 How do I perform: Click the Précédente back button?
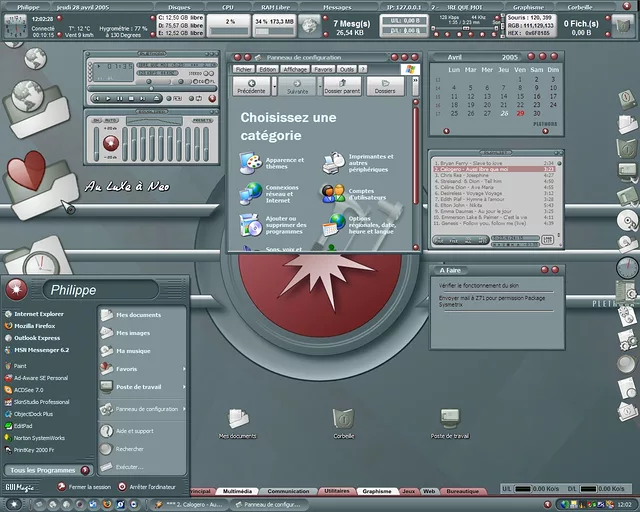[251, 87]
